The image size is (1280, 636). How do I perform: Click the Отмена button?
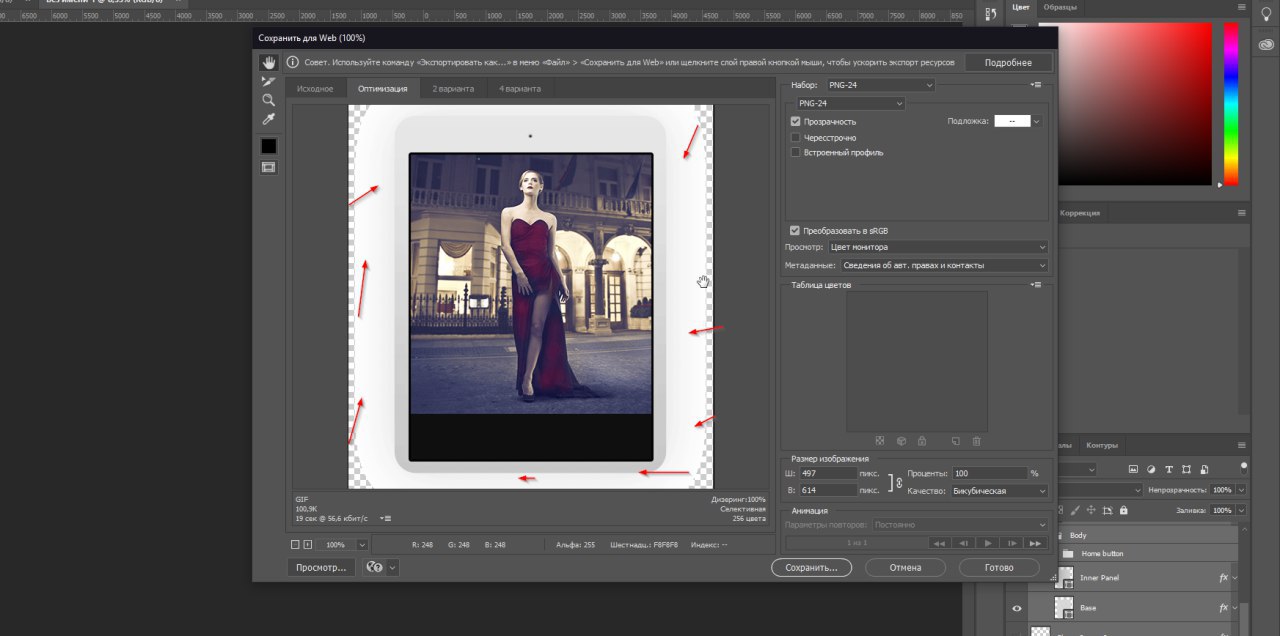[904, 567]
